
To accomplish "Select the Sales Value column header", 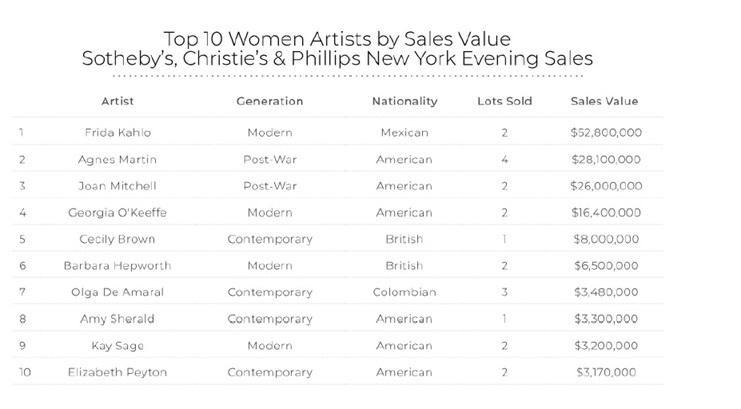I will coord(604,101).
